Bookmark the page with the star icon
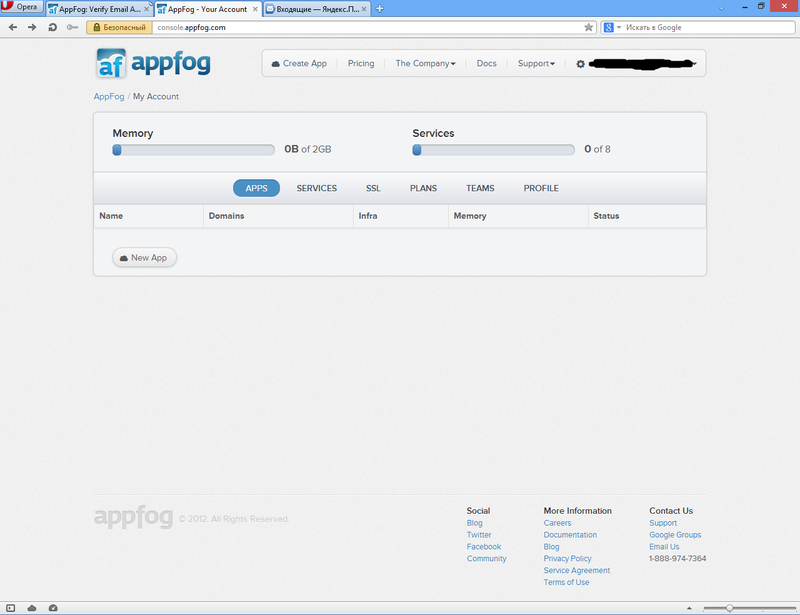800x615 pixels. [x=588, y=27]
